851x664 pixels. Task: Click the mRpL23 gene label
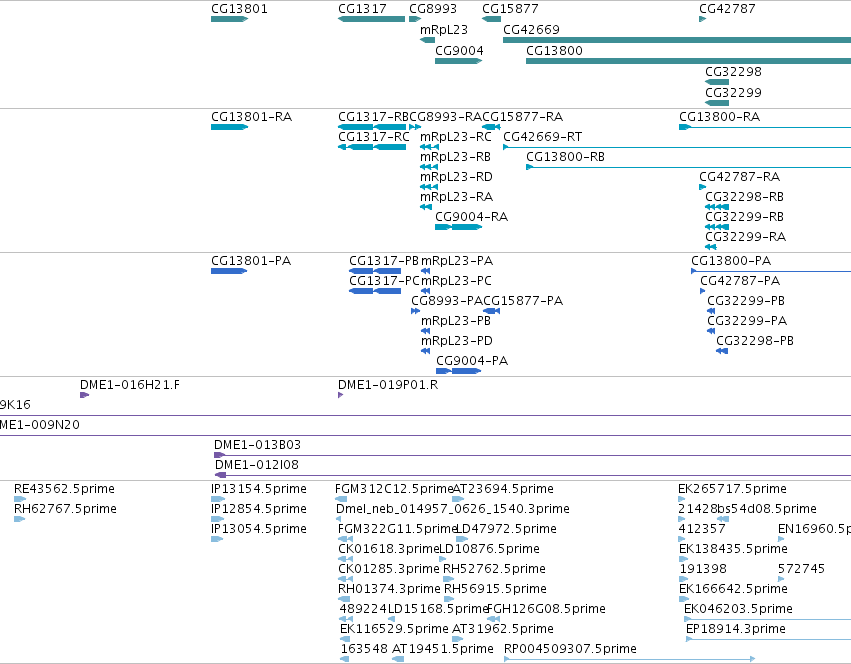click(x=443, y=29)
